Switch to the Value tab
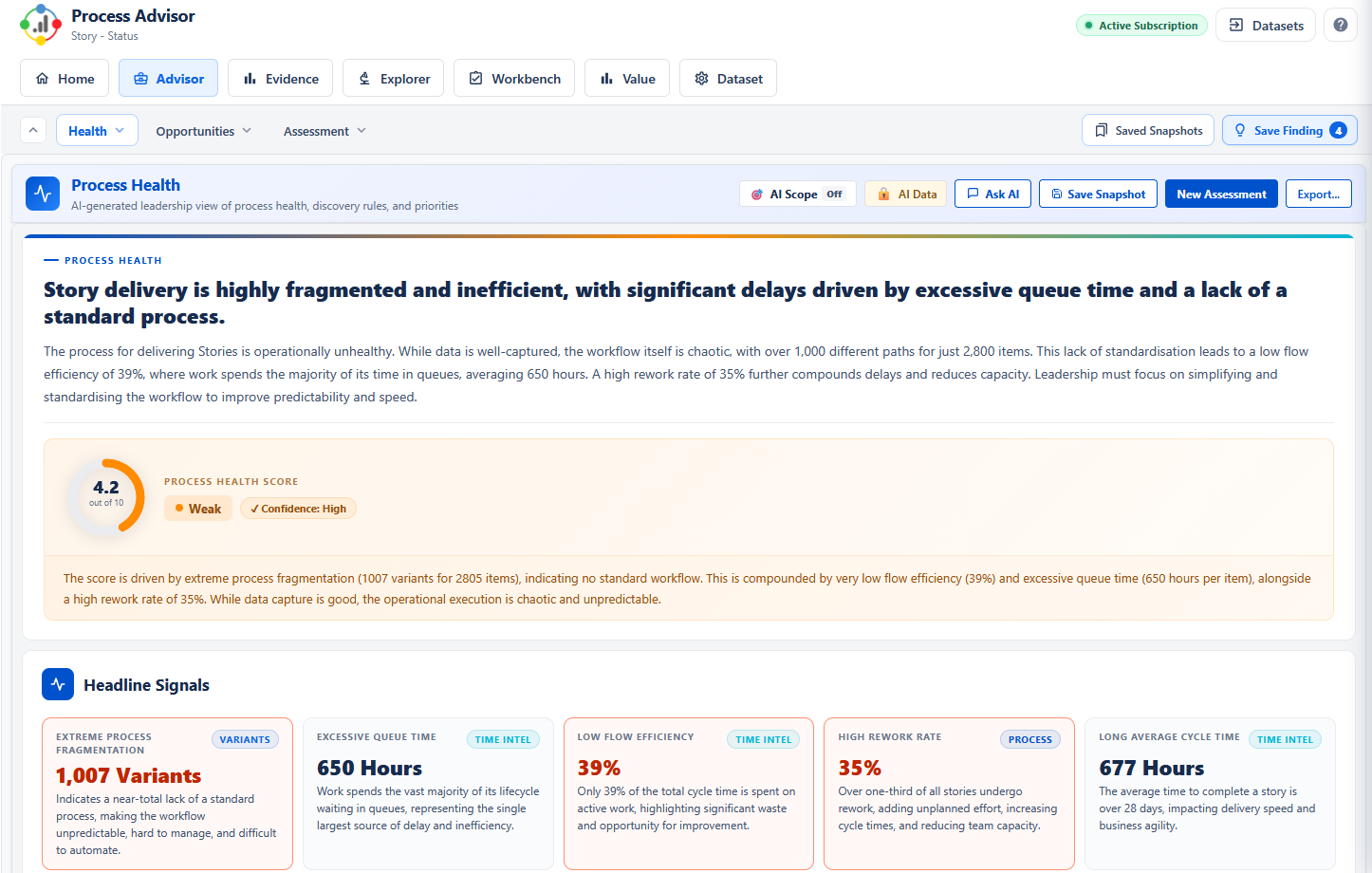This screenshot has height=873, width=1372. [627, 79]
